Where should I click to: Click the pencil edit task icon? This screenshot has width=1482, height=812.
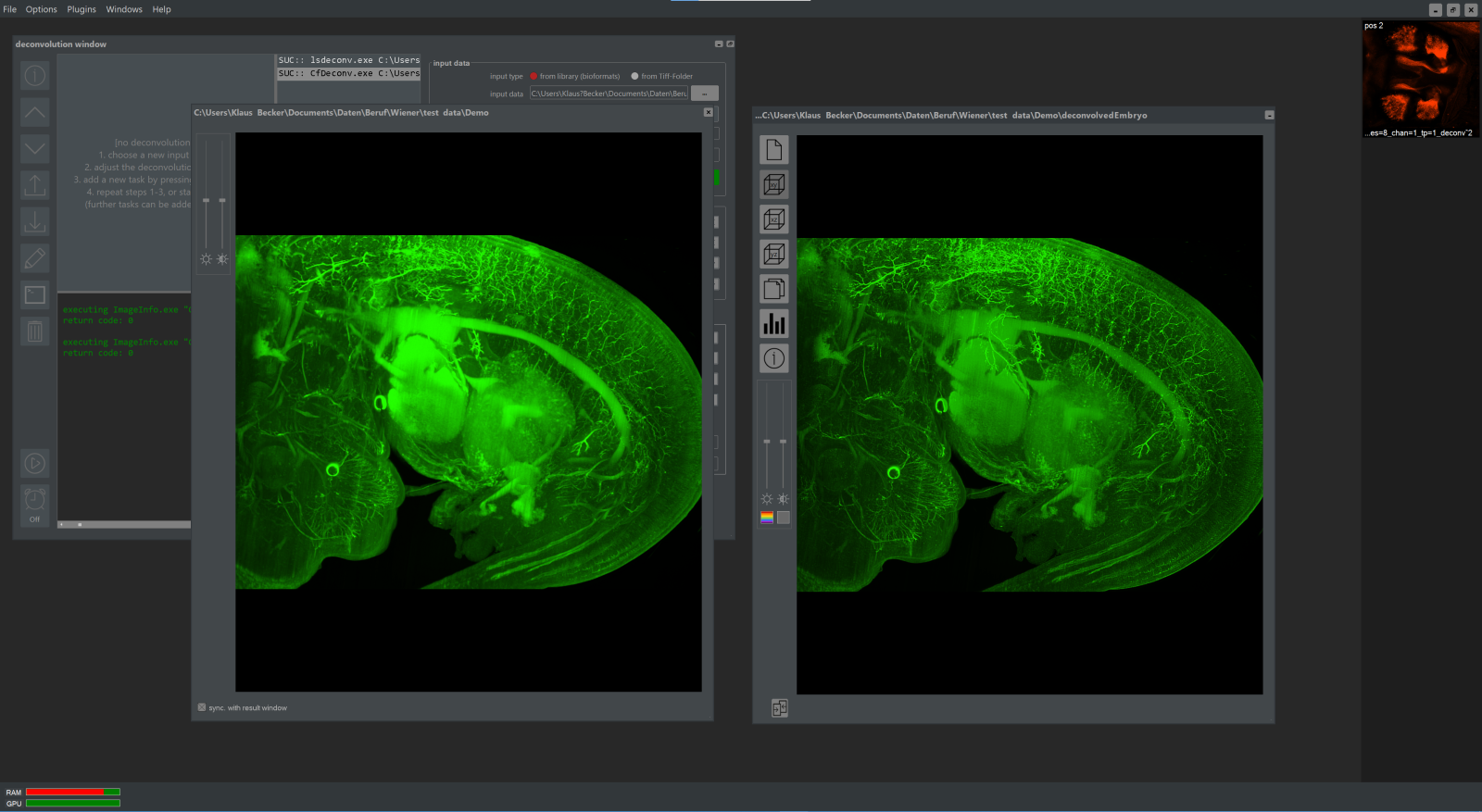pos(34,258)
